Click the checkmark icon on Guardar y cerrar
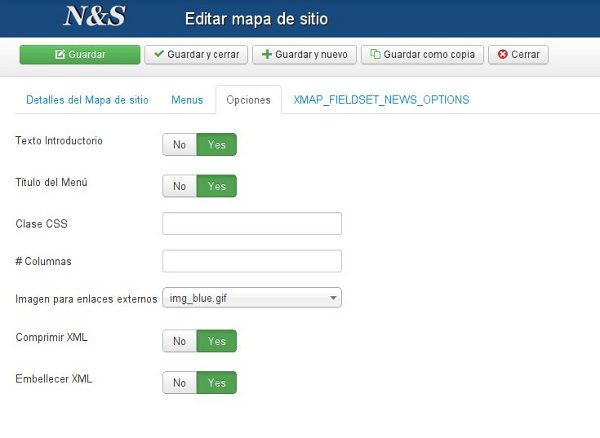This screenshot has height=438, width=600. (159, 54)
